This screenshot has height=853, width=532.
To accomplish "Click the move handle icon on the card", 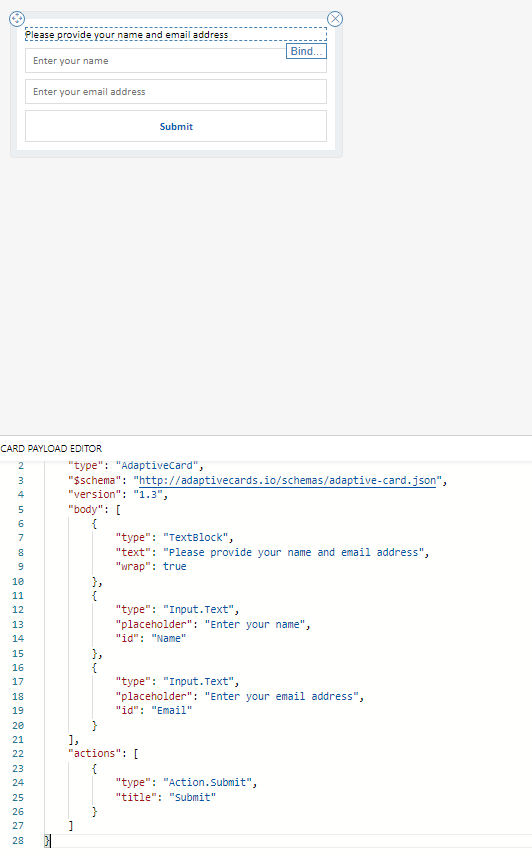I will click(17, 19).
